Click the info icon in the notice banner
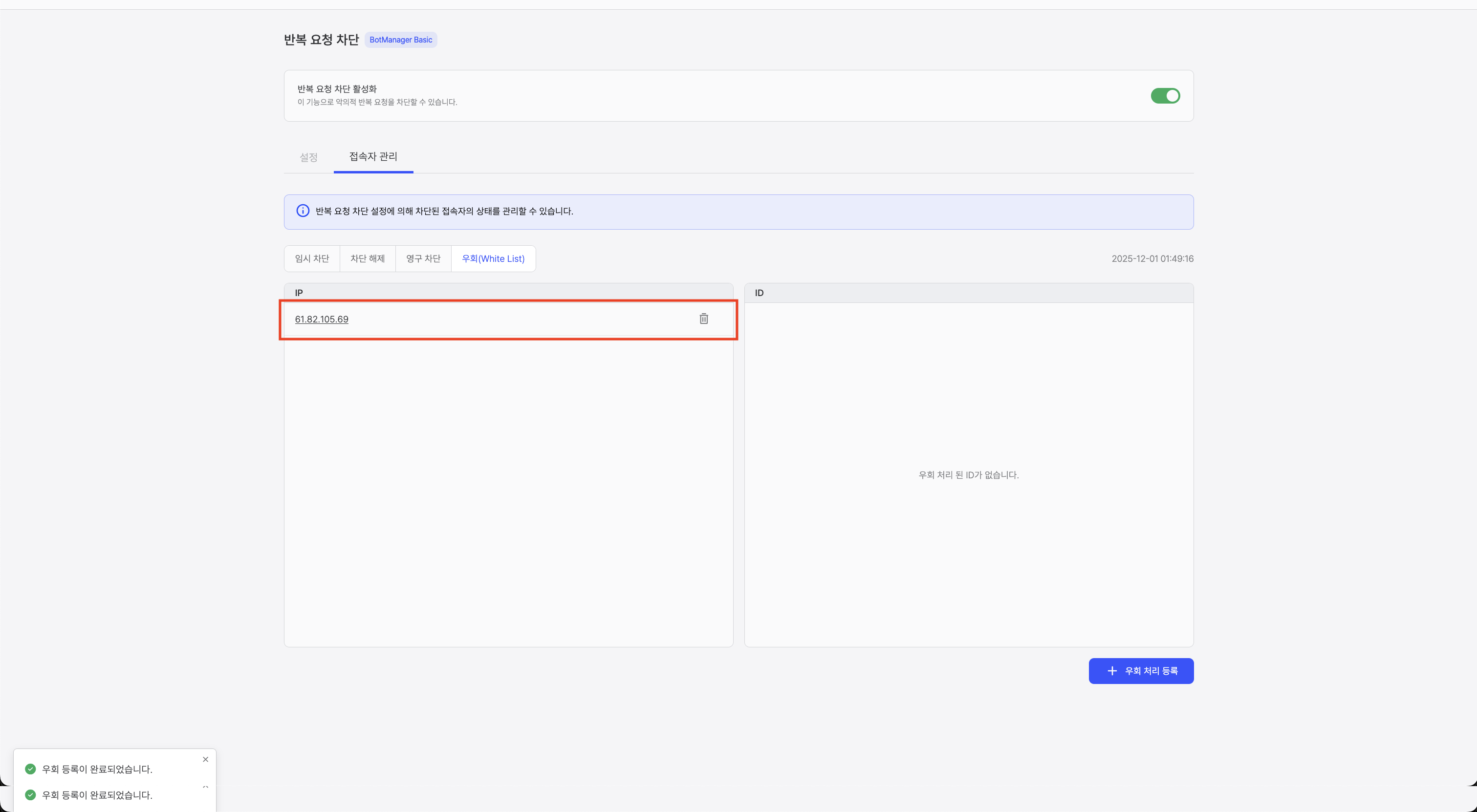 (x=303, y=211)
